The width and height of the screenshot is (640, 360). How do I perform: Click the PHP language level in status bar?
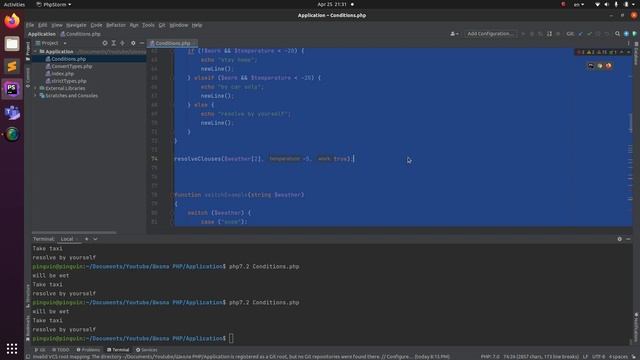pos(490,357)
